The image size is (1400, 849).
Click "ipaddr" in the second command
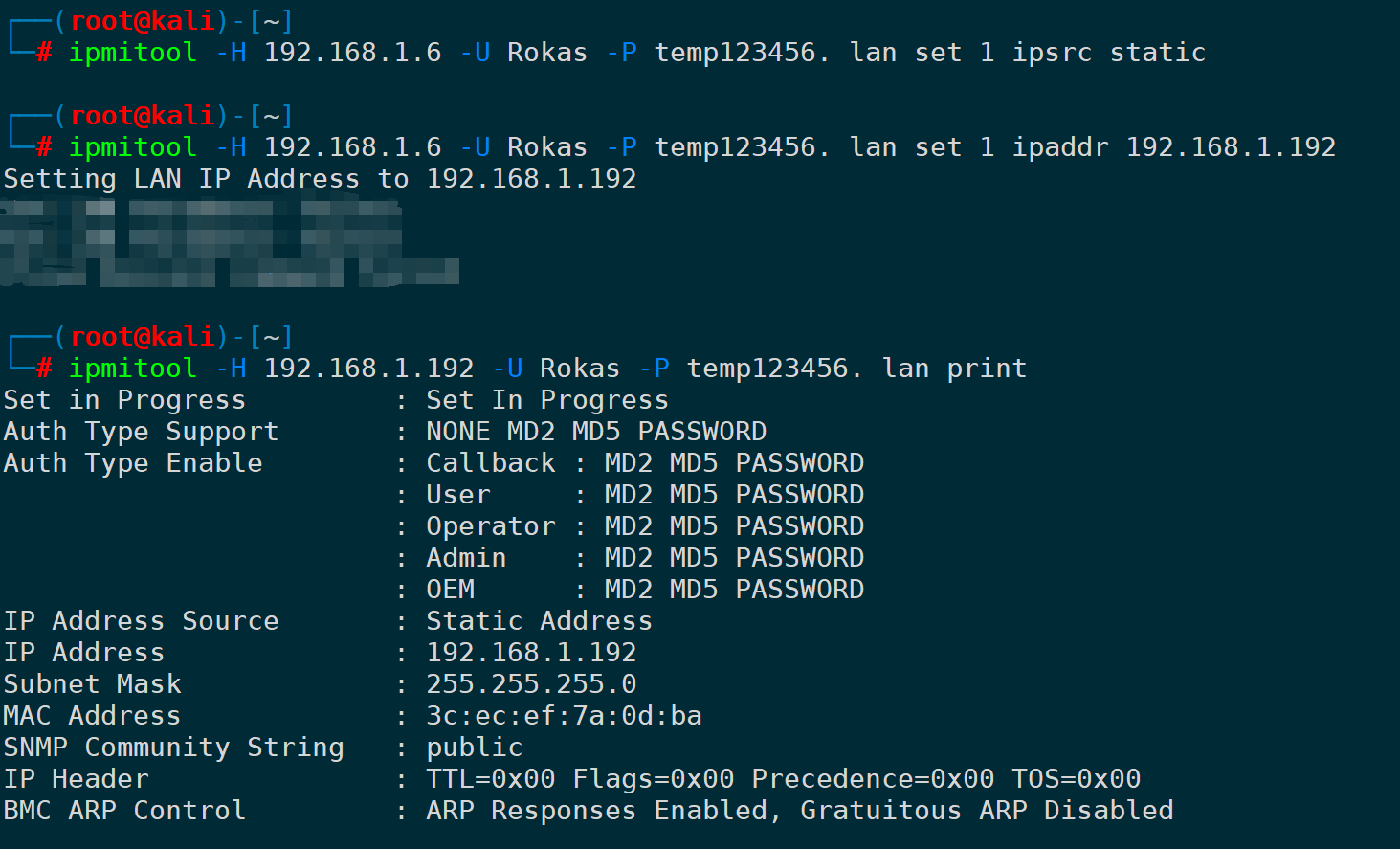(x=1060, y=147)
